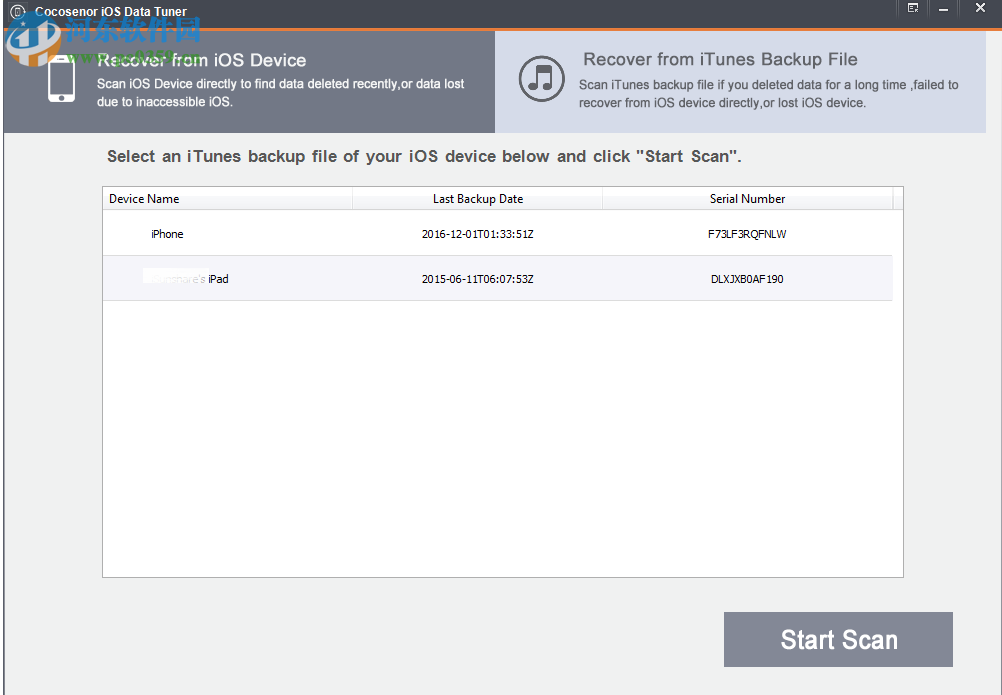Screen dimensions: 1002x695
Task: Click the backup date 2015-06-11T06:07:53Z
Action: coord(477,279)
